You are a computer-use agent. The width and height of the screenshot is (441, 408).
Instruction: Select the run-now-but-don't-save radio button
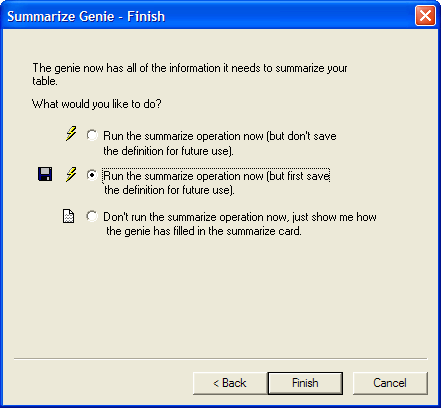[x=92, y=135]
